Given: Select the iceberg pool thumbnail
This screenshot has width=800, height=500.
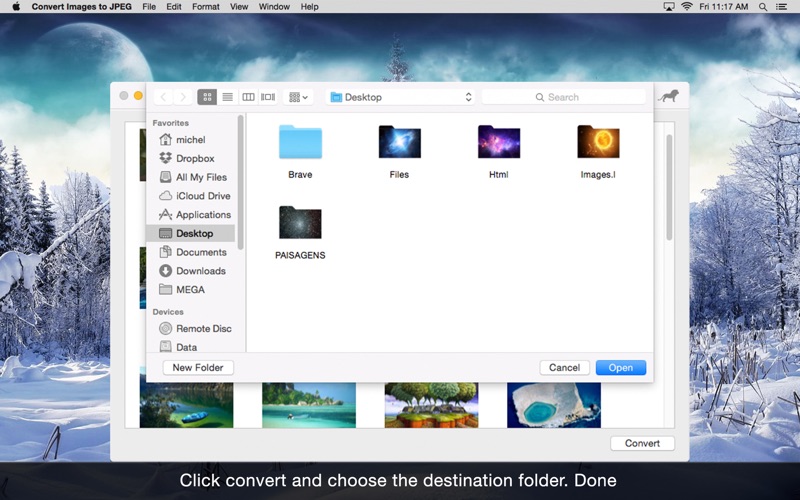Looking at the screenshot, I should [x=554, y=405].
